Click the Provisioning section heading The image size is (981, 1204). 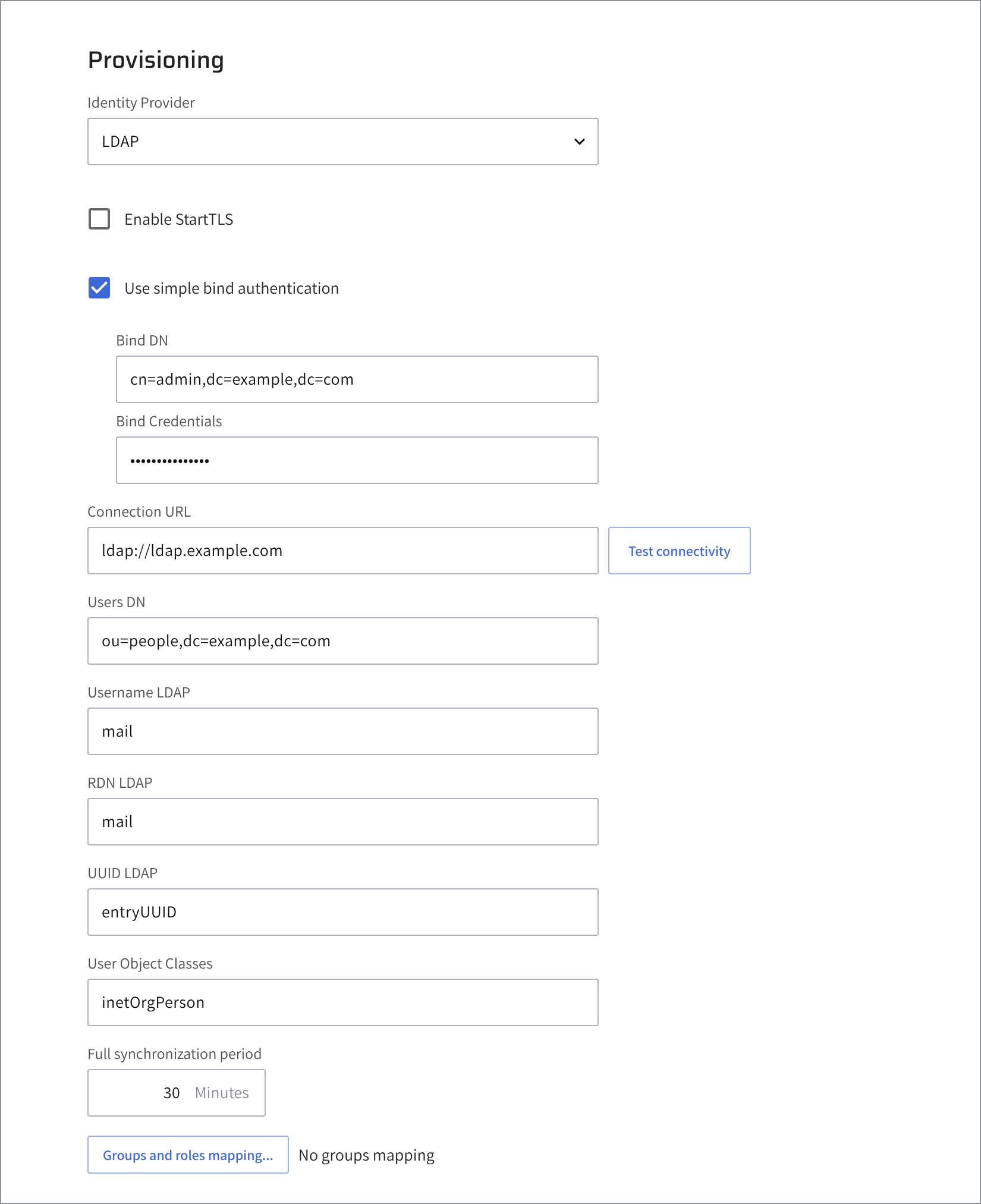[x=156, y=60]
